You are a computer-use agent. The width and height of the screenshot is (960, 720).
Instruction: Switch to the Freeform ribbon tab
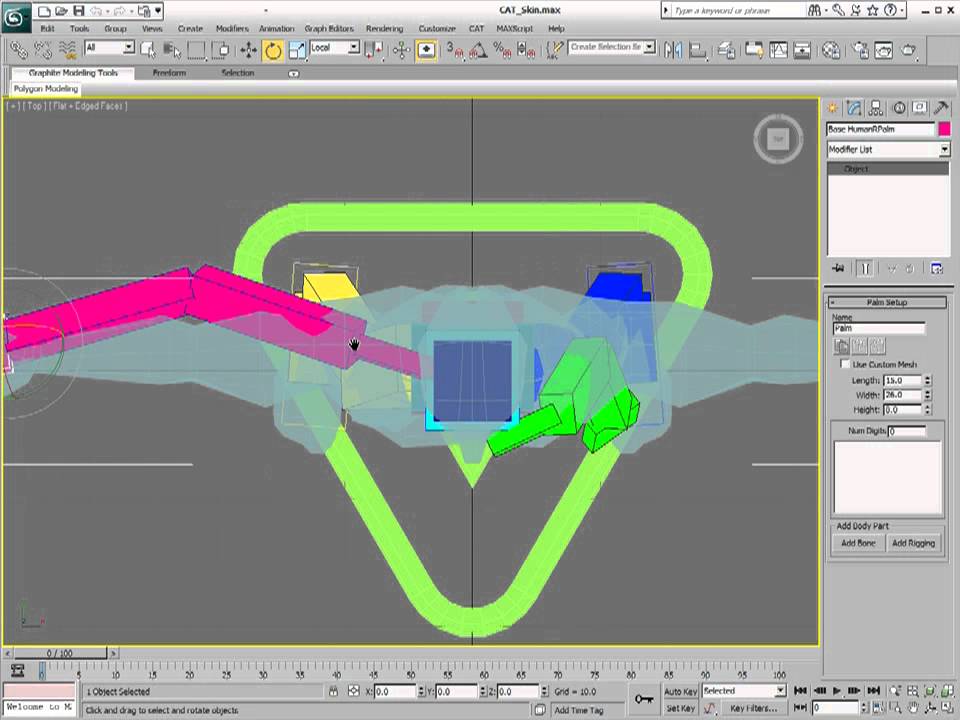click(x=169, y=73)
